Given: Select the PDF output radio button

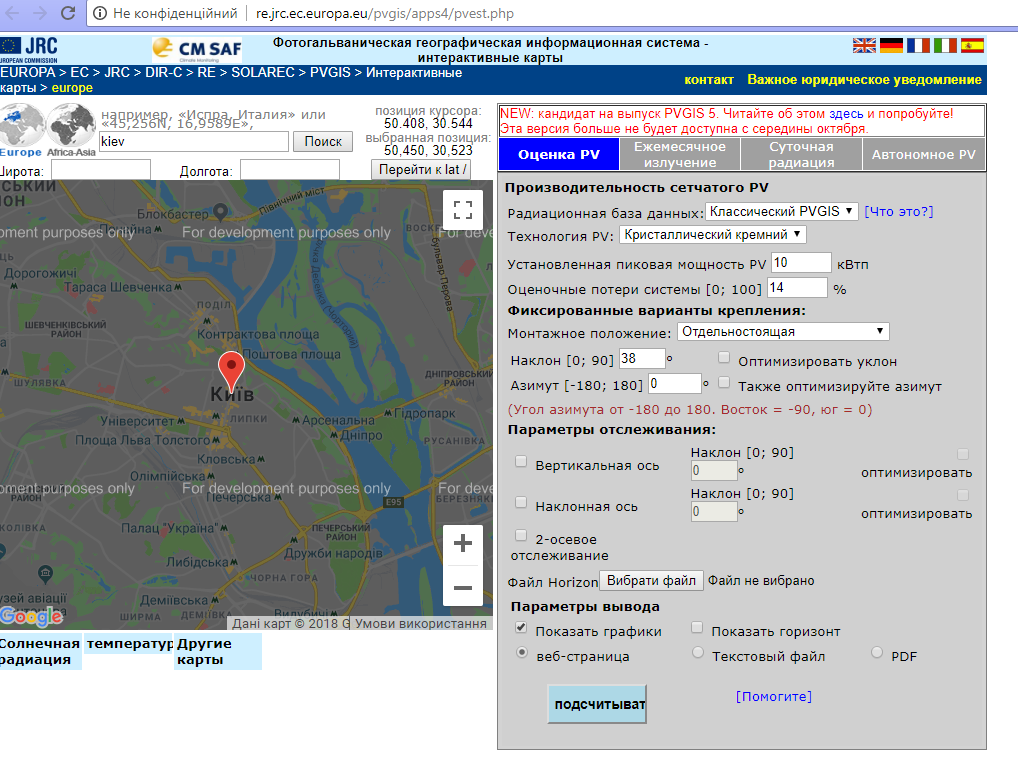Looking at the screenshot, I should click(877, 653).
